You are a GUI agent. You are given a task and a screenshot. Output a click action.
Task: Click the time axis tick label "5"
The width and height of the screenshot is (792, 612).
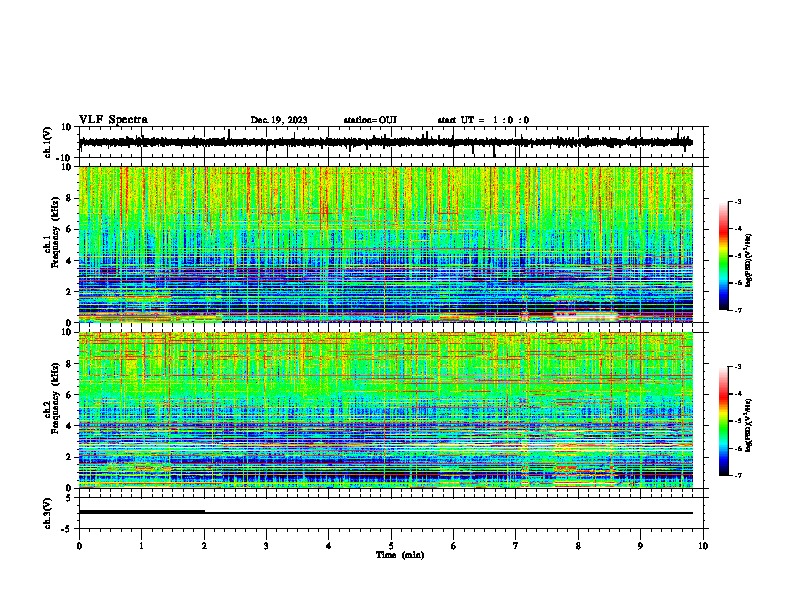tap(391, 546)
